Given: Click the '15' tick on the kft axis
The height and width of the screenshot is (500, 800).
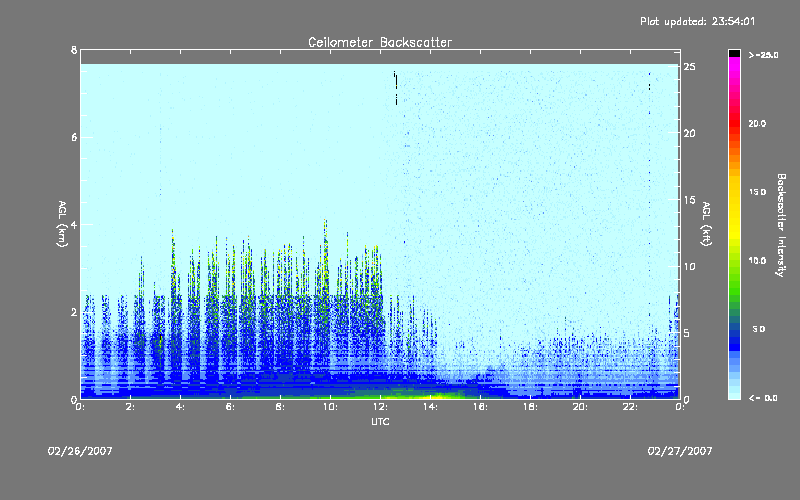Looking at the screenshot, I should coord(690,200).
